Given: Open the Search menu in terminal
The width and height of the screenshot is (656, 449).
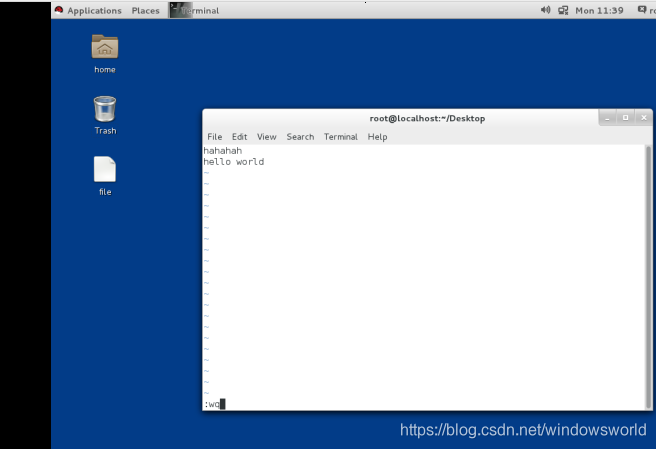Looking at the screenshot, I should pyautogui.click(x=300, y=137).
